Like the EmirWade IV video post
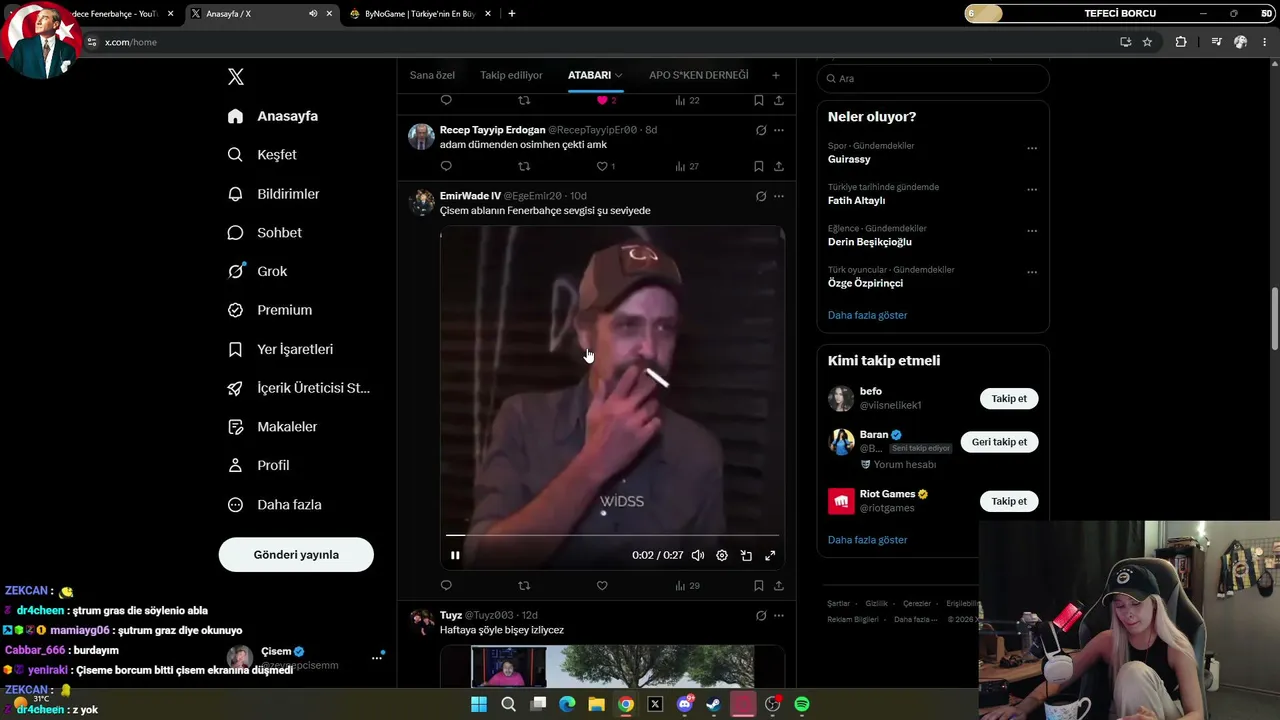This screenshot has width=1280, height=720. (602, 585)
